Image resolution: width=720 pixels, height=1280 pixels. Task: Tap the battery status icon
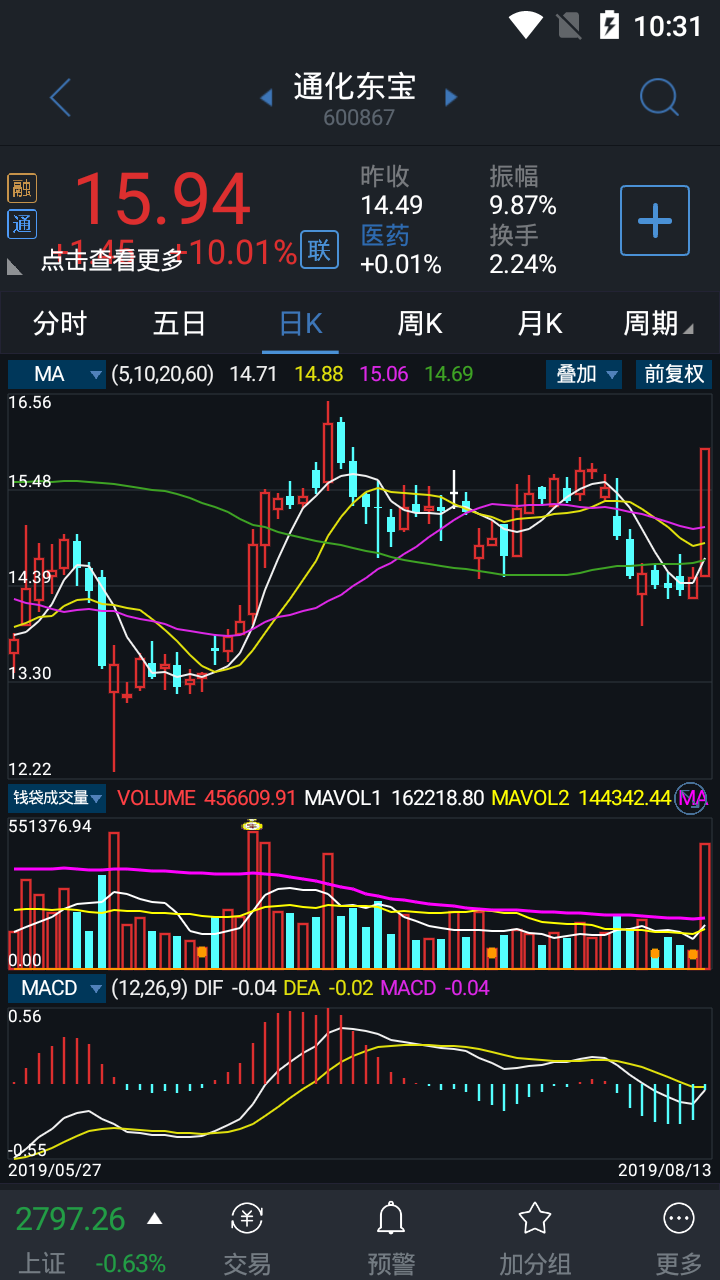(x=609, y=24)
